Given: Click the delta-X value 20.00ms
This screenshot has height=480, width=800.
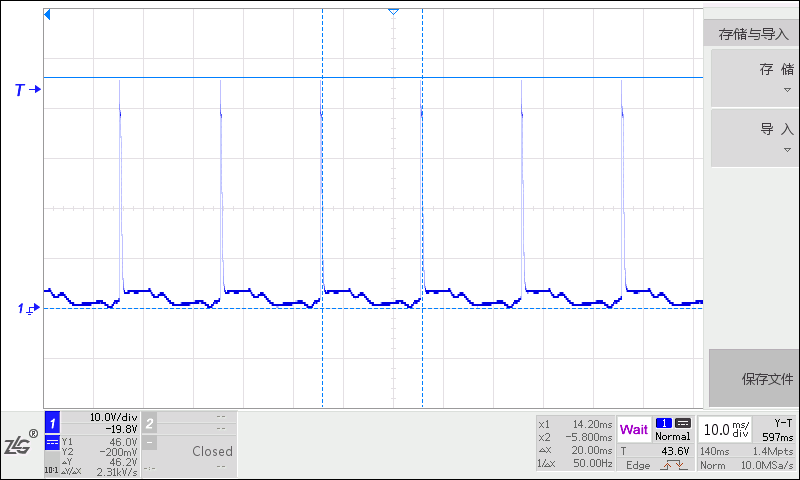Looking at the screenshot, I should pyautogui.click(x=592, y=450).
